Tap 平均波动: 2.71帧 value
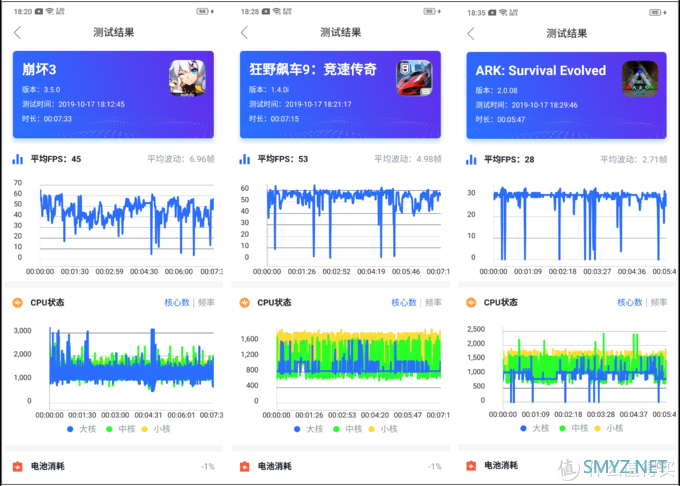This screenshot has height=486, width=680. pyautogui.click(x=634, y=160)
